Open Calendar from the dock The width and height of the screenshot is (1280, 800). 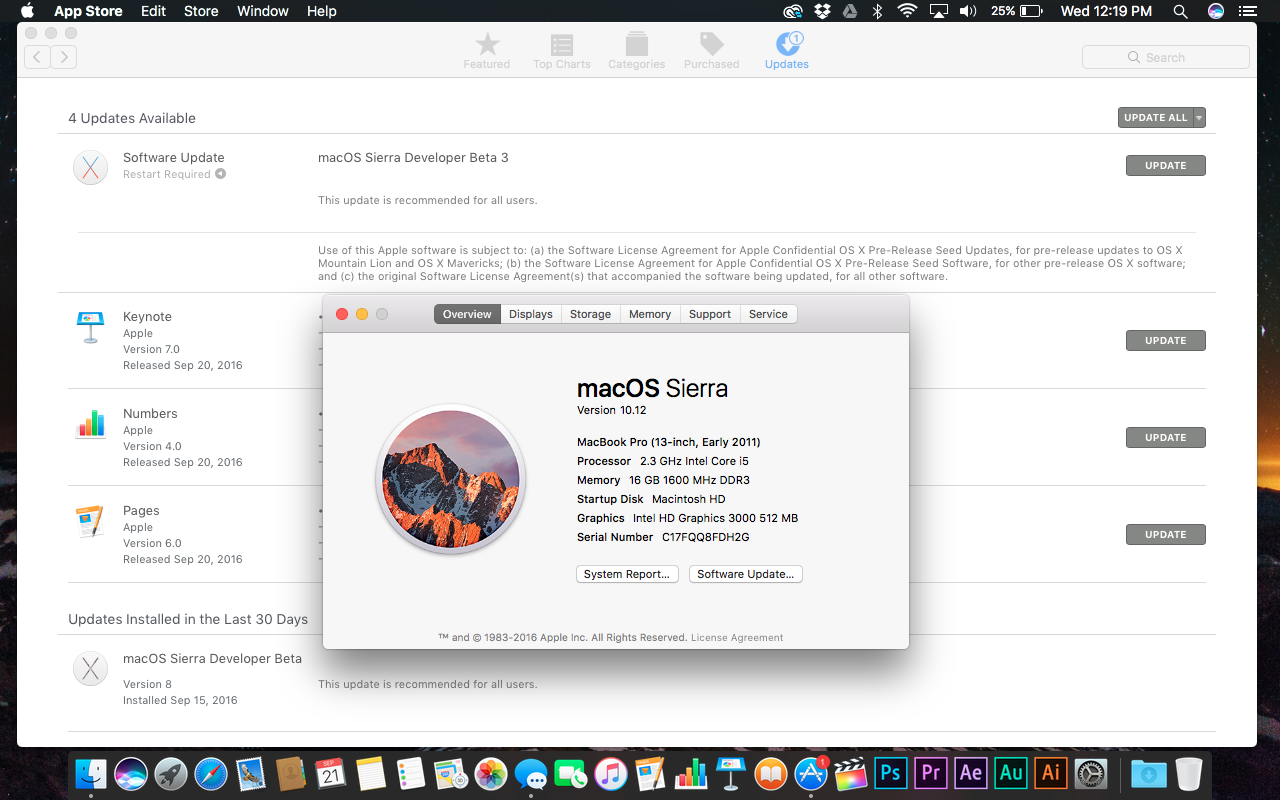[331, 773]
